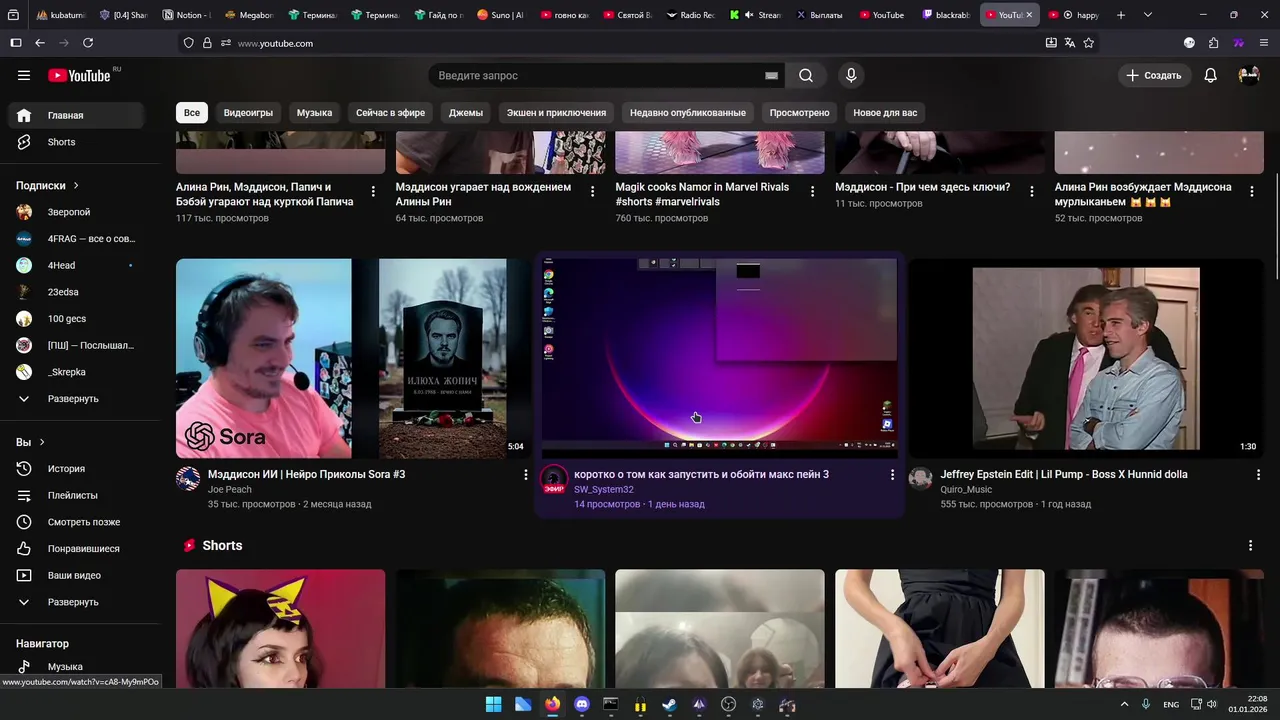The height and width of the screenshot is (720, 1280).
Task: Select the Просмотрено filter chip
Action: (x=800, y=113)
